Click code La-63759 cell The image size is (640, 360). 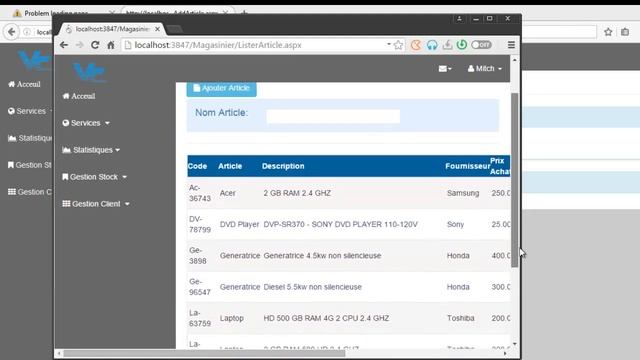(200, 318)
